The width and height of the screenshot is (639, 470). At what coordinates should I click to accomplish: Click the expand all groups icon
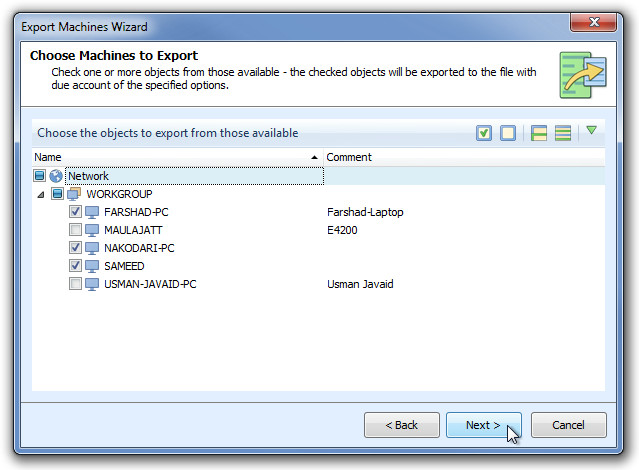539,133
